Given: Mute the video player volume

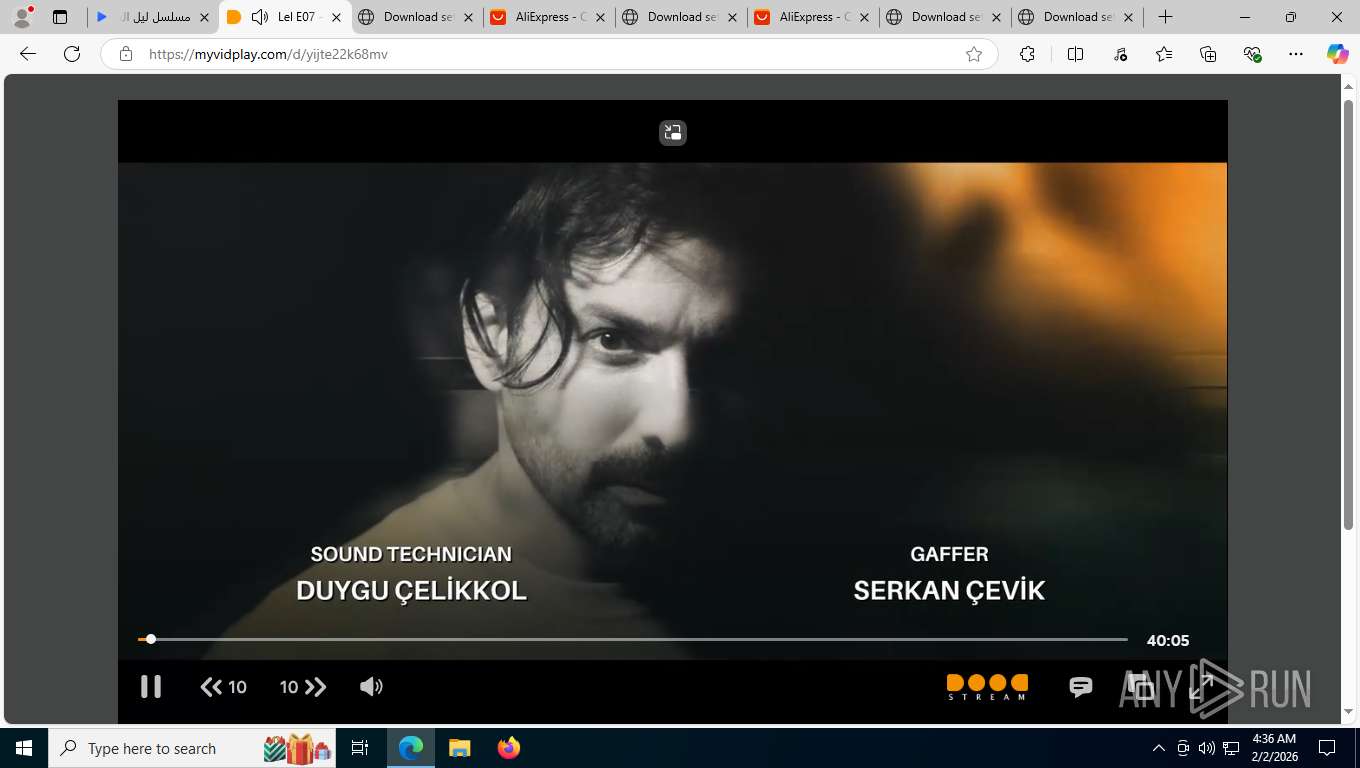Looking at the screenshot, I should [371, 686].
